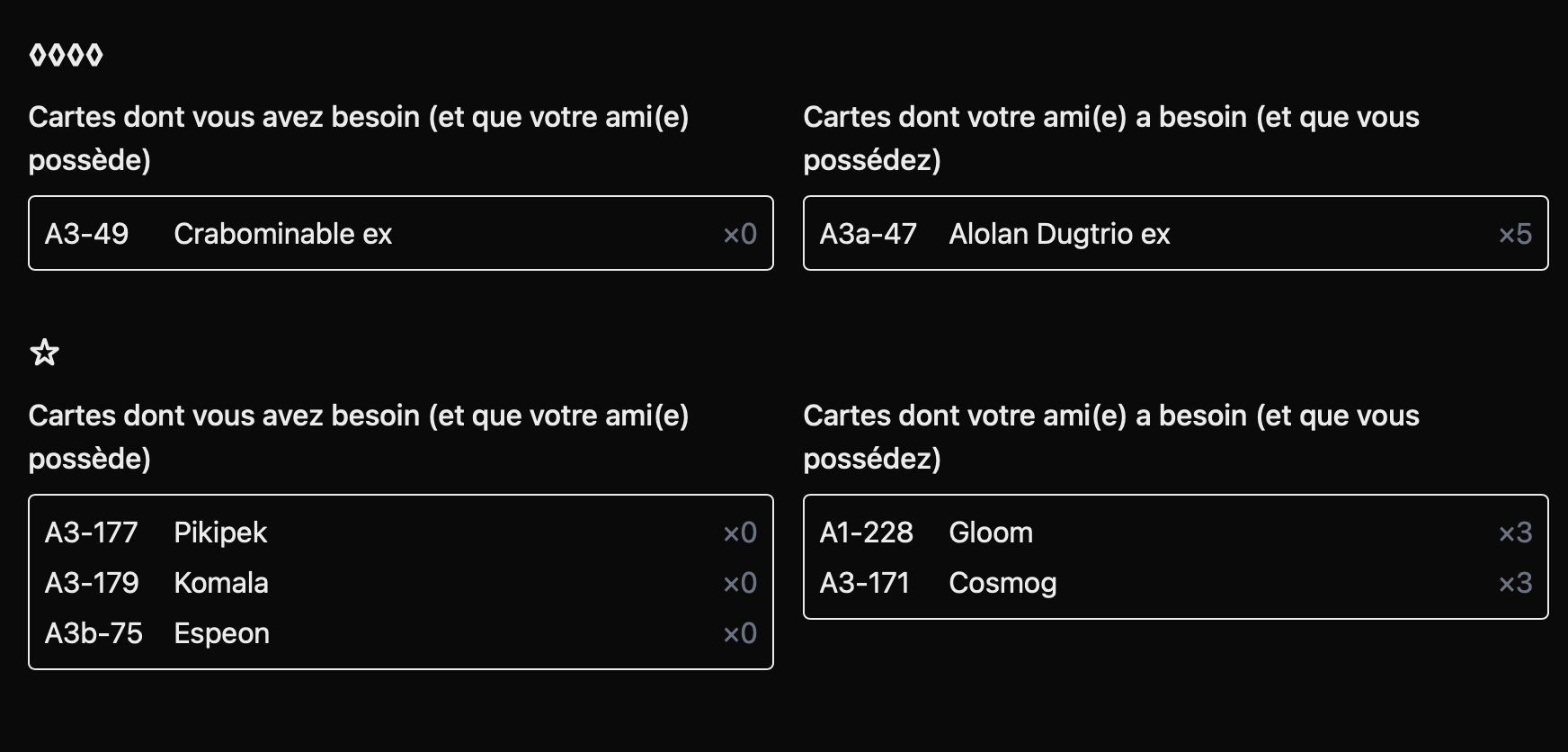Click card number A3-179
The width and height of the screenshot is (1568, 752).
[93, 583]
